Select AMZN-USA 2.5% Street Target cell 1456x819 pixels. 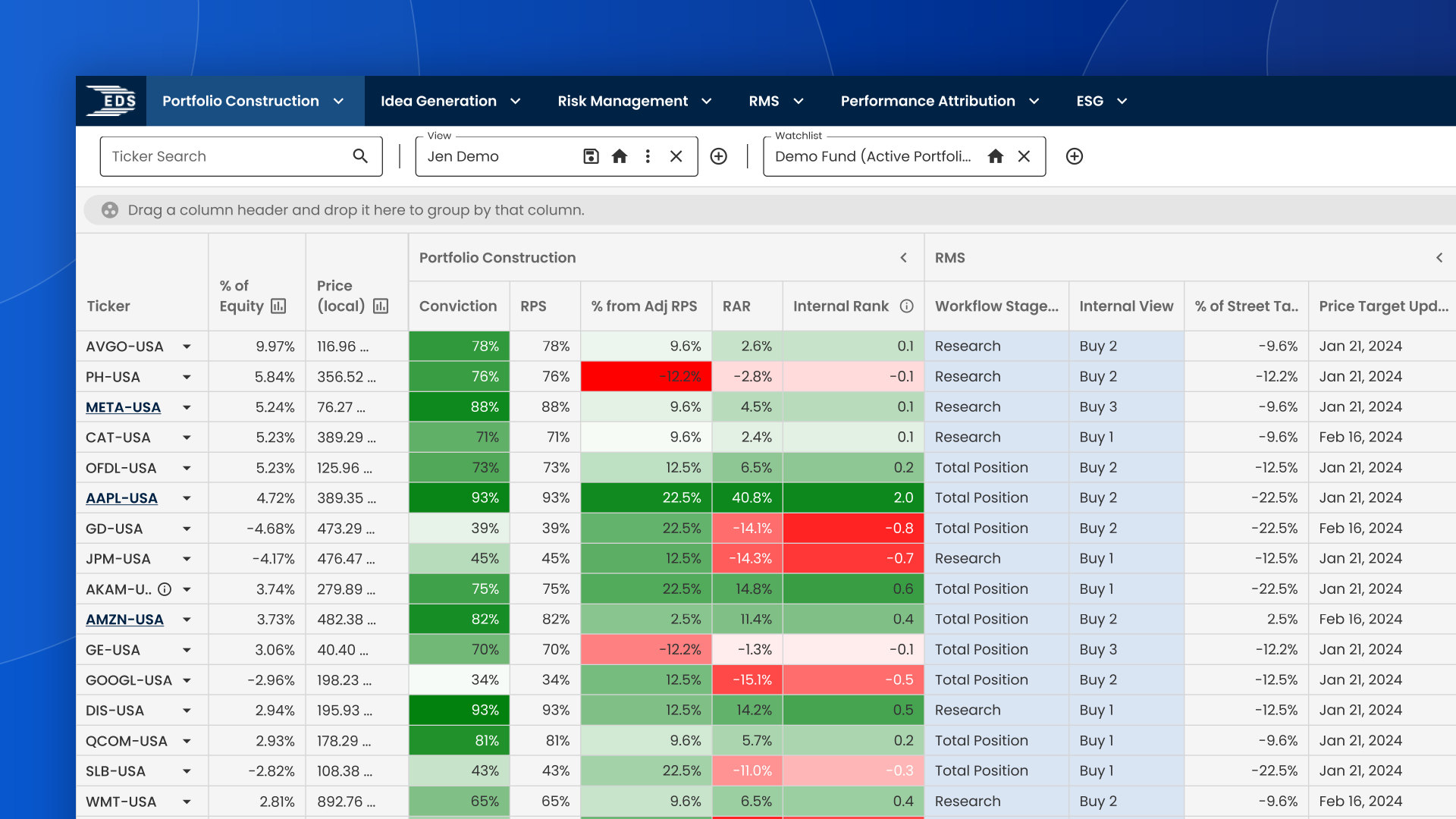[x=1246, y=620]
